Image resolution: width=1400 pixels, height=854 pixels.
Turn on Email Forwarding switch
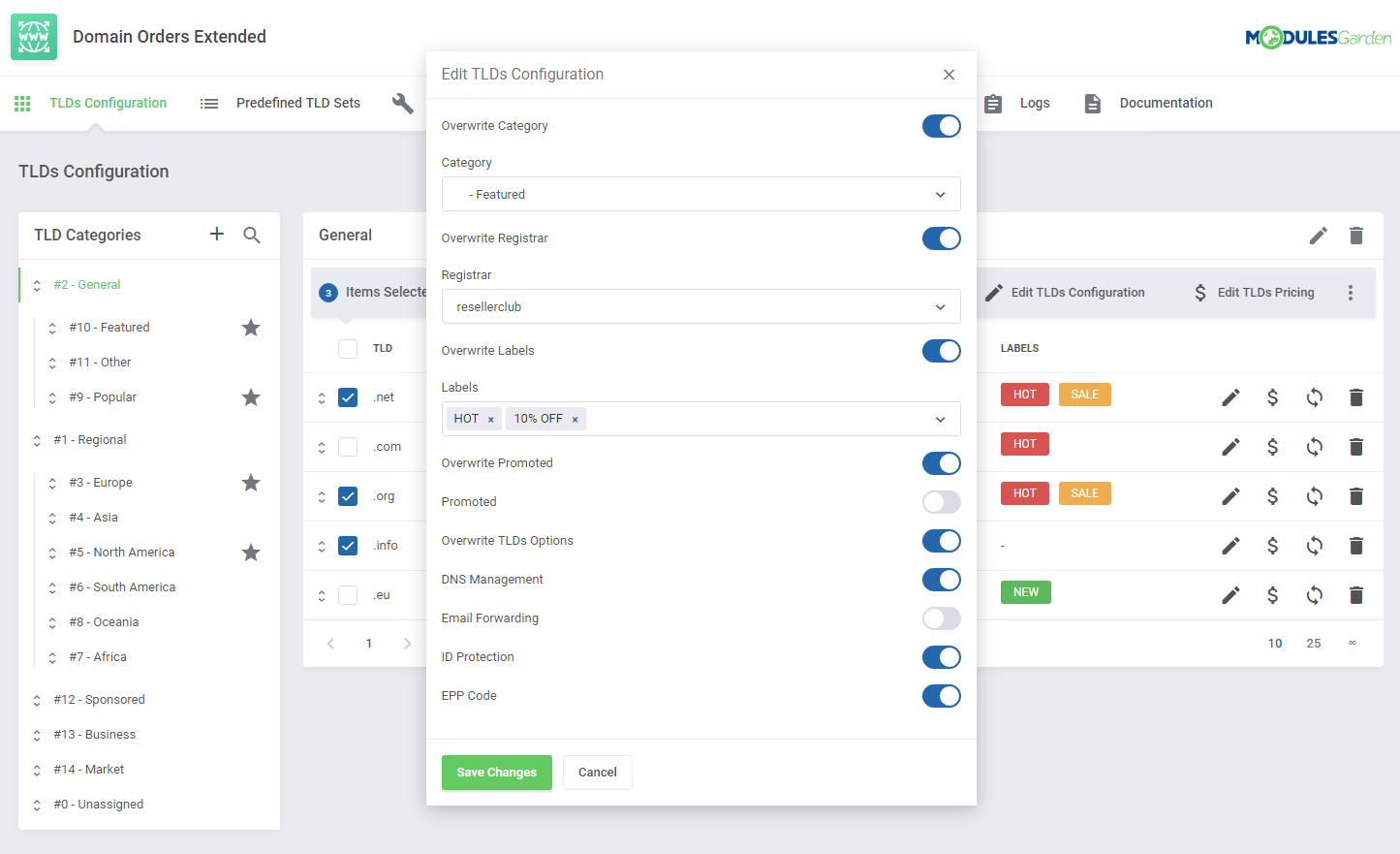[x=941, y=618]
